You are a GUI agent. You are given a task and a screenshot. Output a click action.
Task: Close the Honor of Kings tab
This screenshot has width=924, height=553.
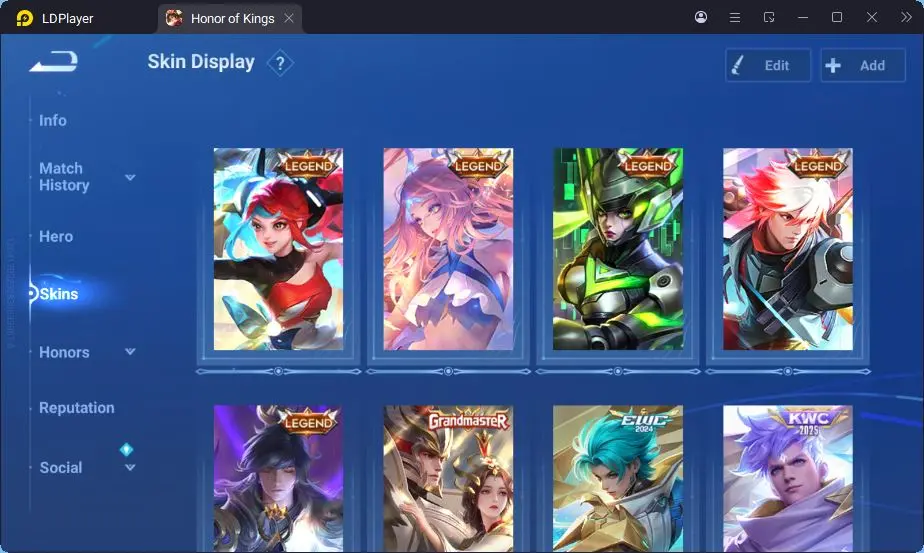point(289,18)
